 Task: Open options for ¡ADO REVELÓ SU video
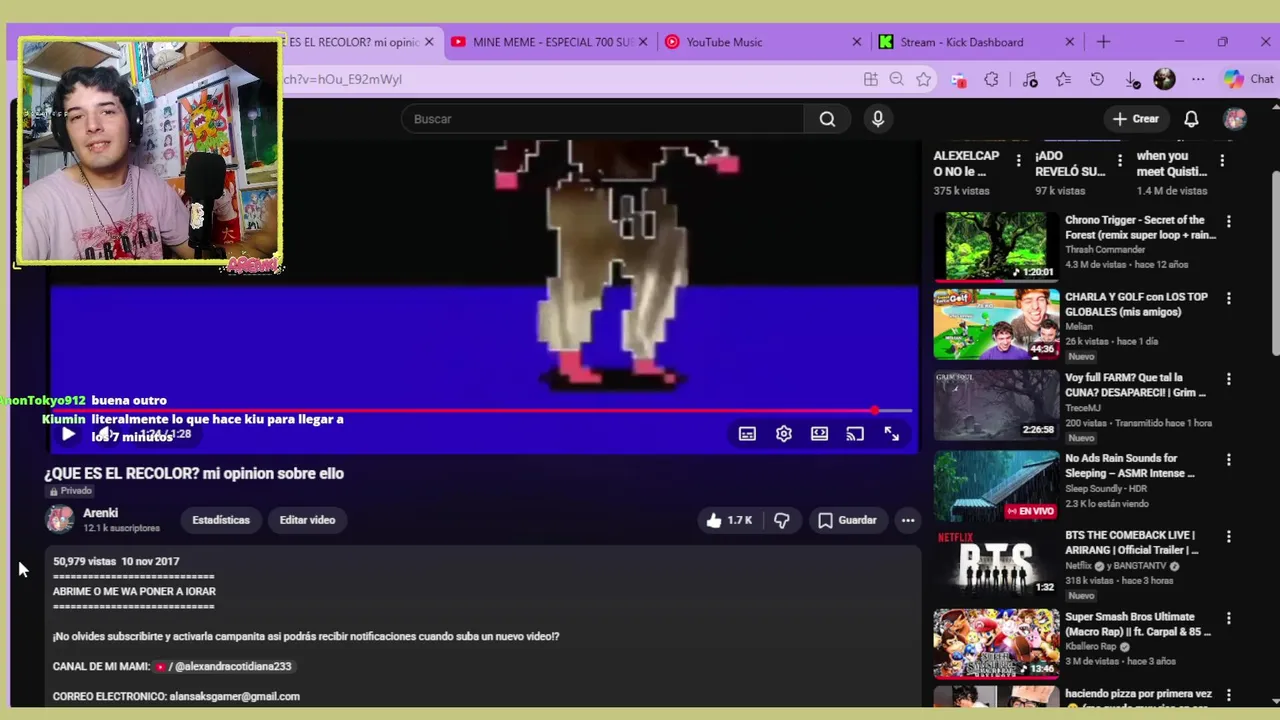1120,161
